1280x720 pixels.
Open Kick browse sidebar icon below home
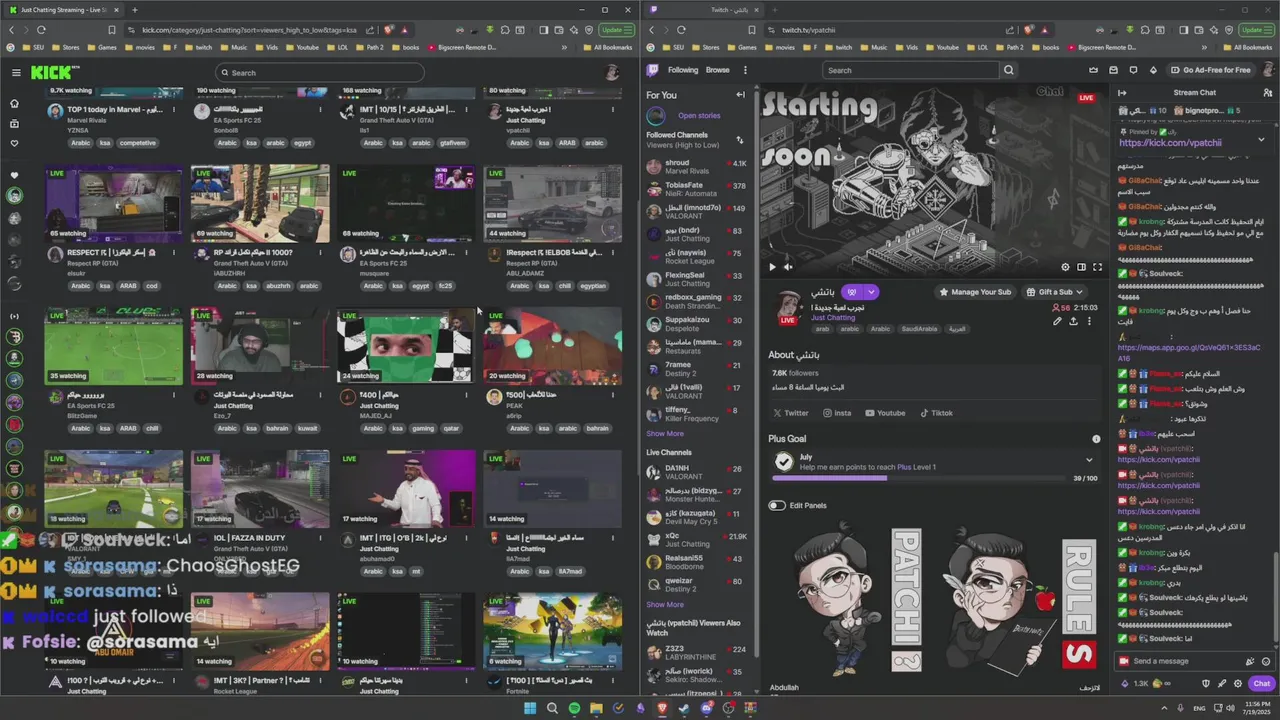[14, 123]
